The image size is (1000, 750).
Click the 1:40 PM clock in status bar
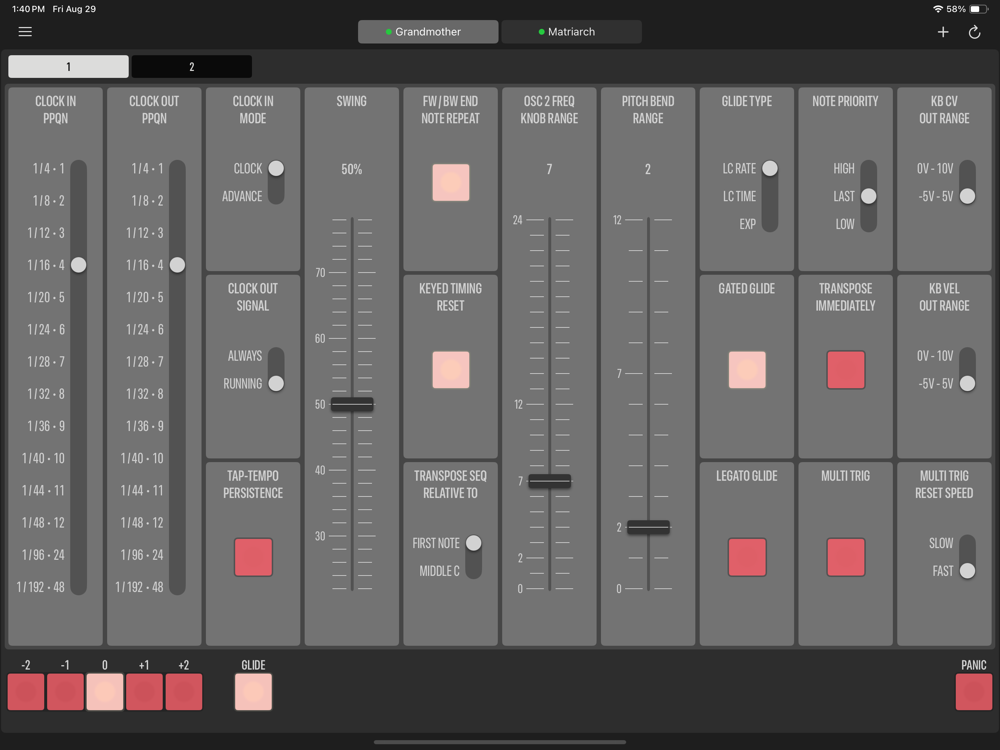(29, 9)
